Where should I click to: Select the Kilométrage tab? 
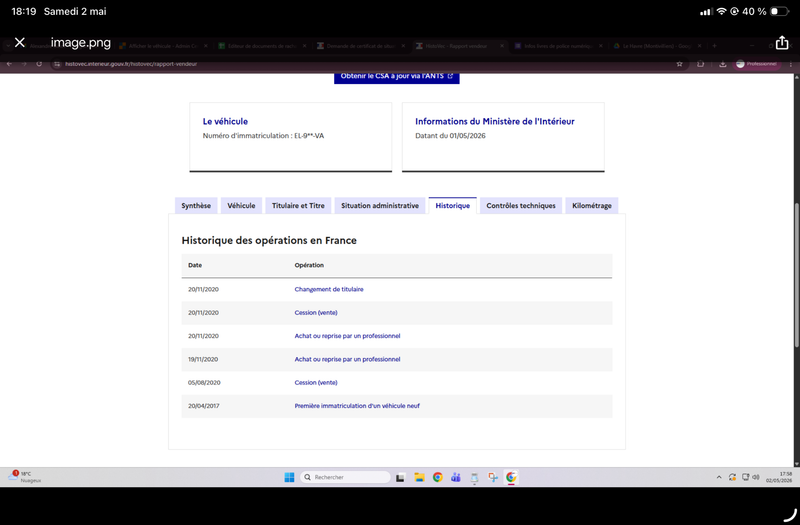(592, 206)
